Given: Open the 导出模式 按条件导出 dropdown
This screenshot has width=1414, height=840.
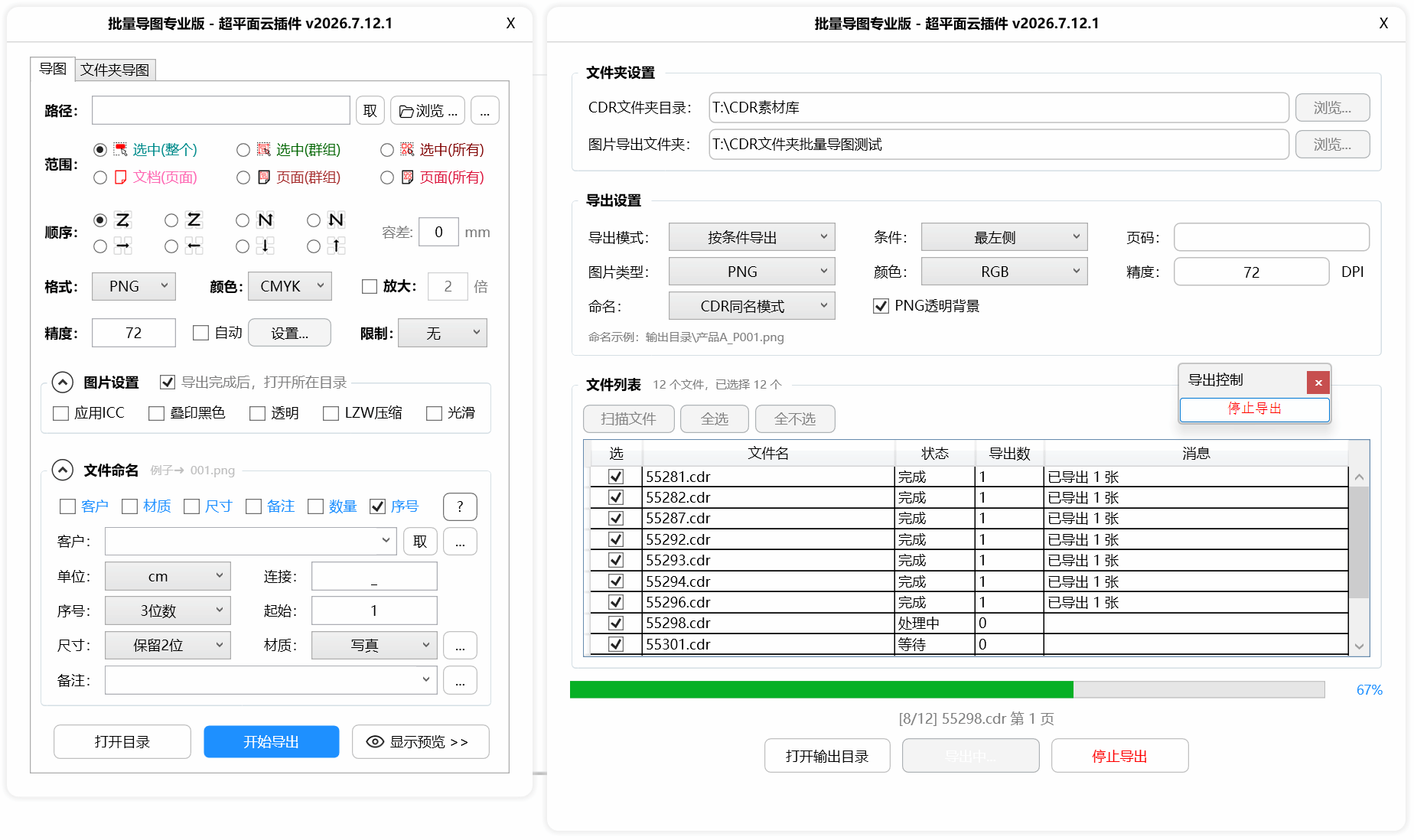Looking at the screenshot, I should pos(752,237).
